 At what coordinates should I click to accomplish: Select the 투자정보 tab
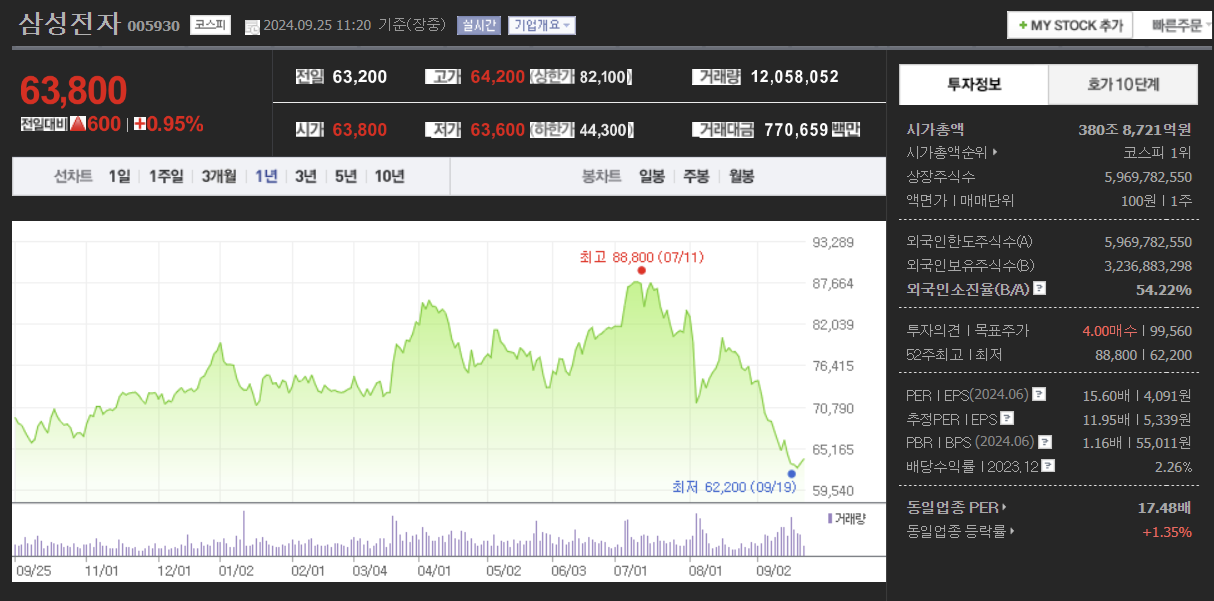974,84
